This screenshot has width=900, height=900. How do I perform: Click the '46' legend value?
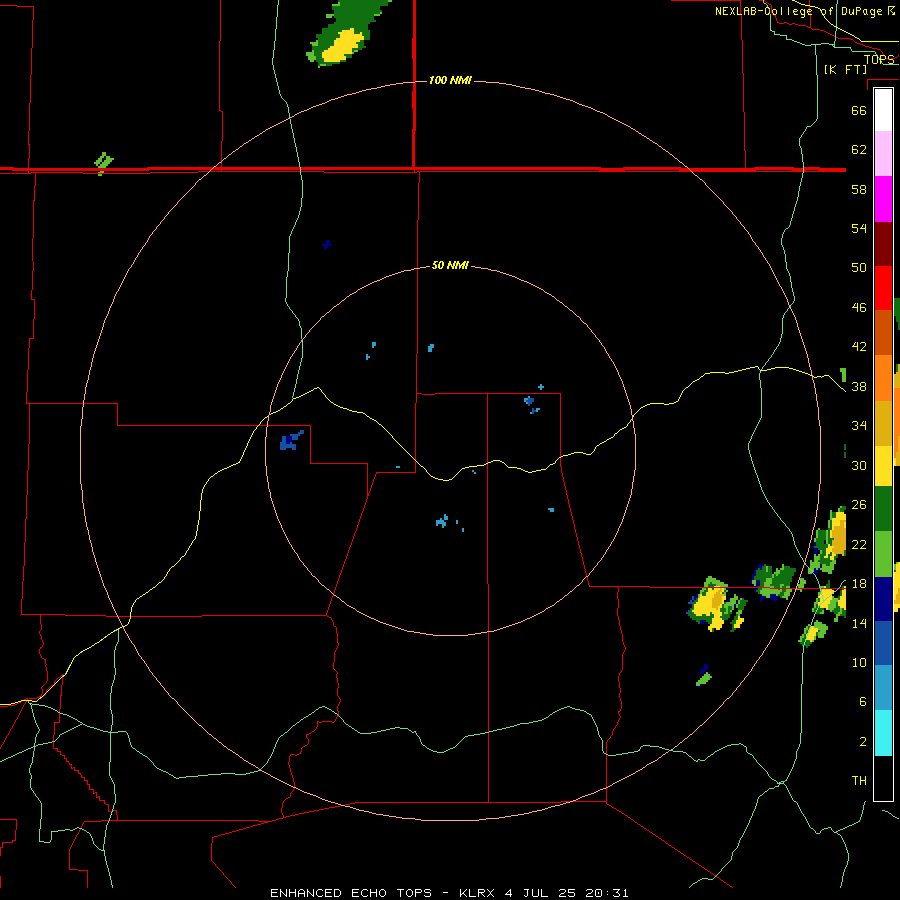pyautogui.click(x=859, y=308)
